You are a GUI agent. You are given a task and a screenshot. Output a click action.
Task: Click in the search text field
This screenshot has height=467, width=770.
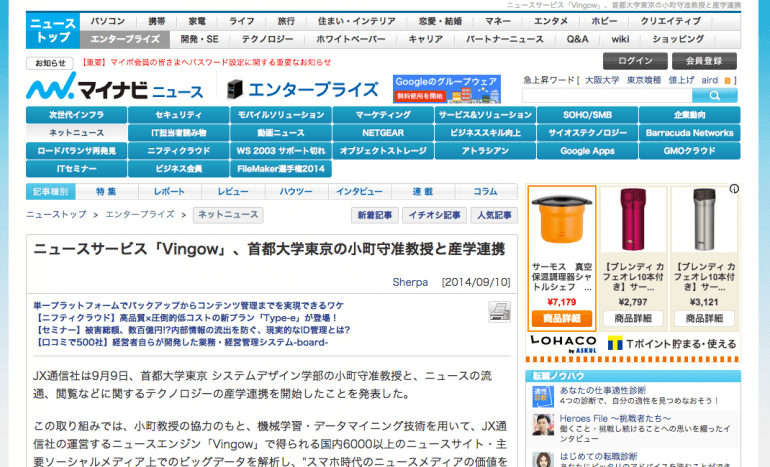point(607,96)
